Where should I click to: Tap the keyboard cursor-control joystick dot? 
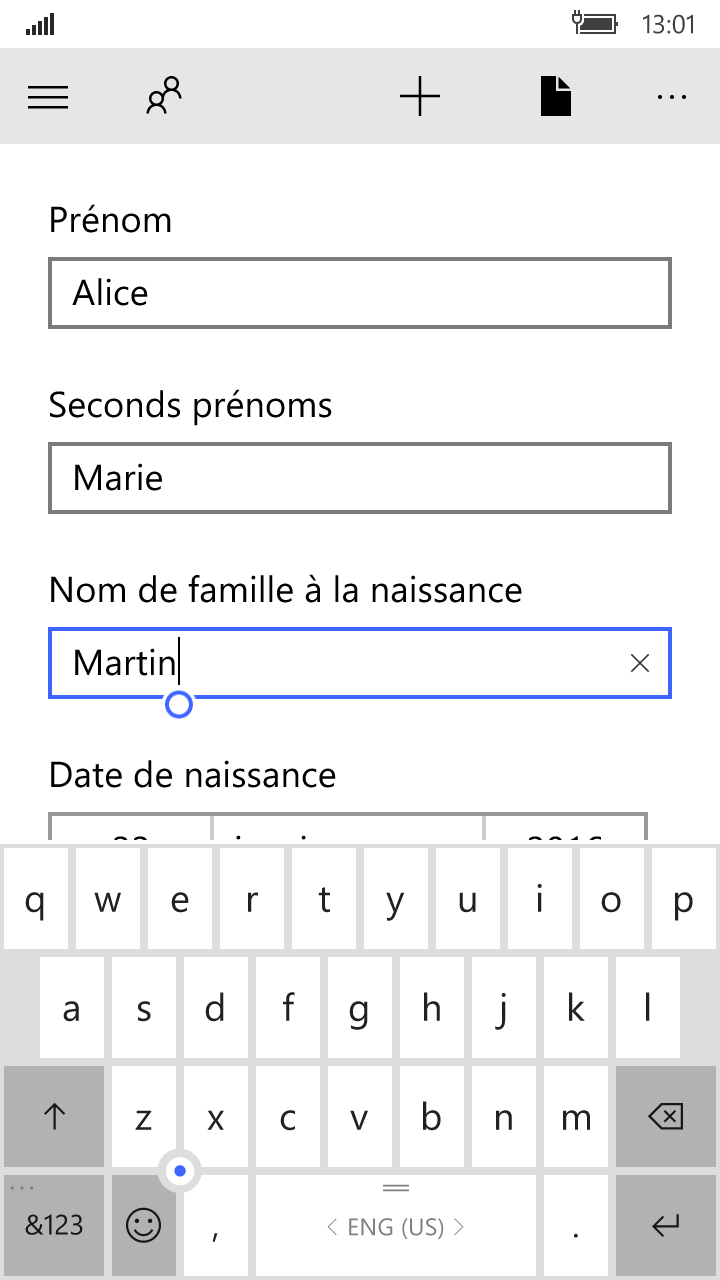pyautogui.click(x=180, y=1170)
